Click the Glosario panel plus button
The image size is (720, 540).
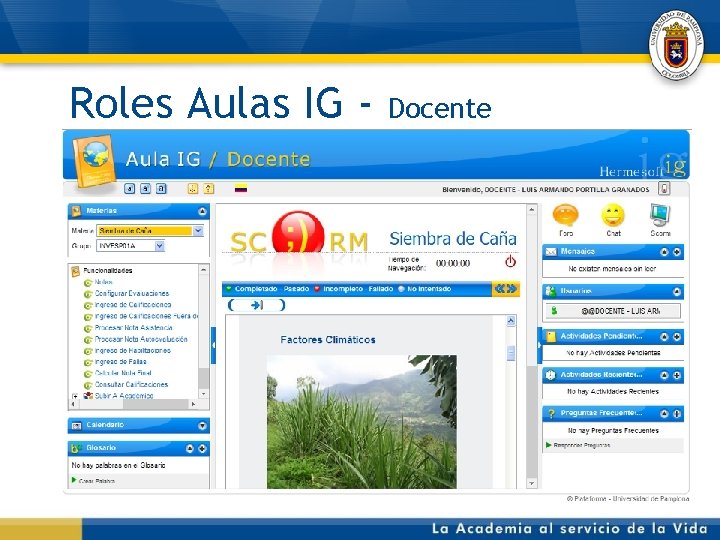click(x=202, y=448)
